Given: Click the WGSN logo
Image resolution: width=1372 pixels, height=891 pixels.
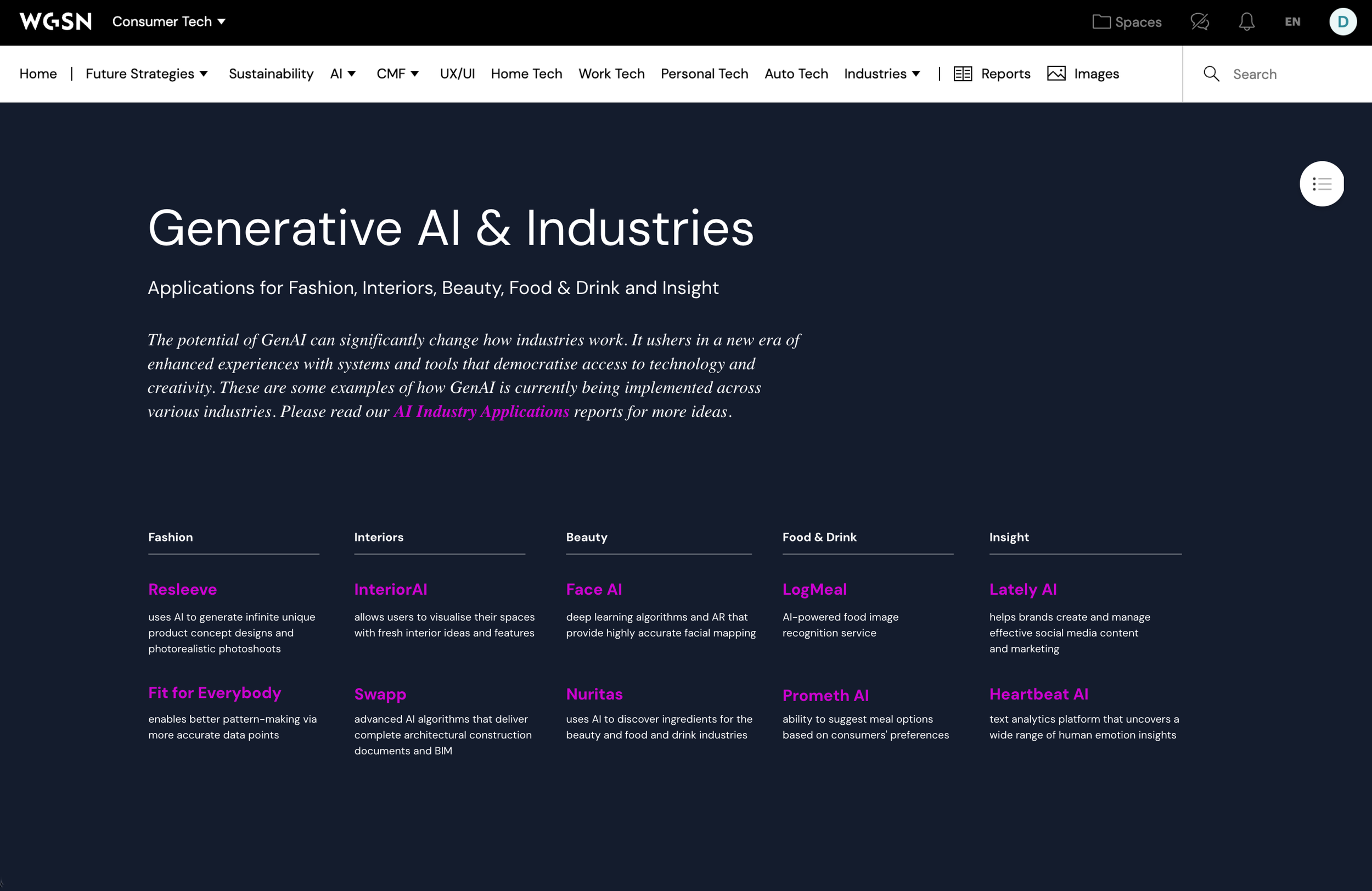Looking at the screenshot, I should 55,21.
